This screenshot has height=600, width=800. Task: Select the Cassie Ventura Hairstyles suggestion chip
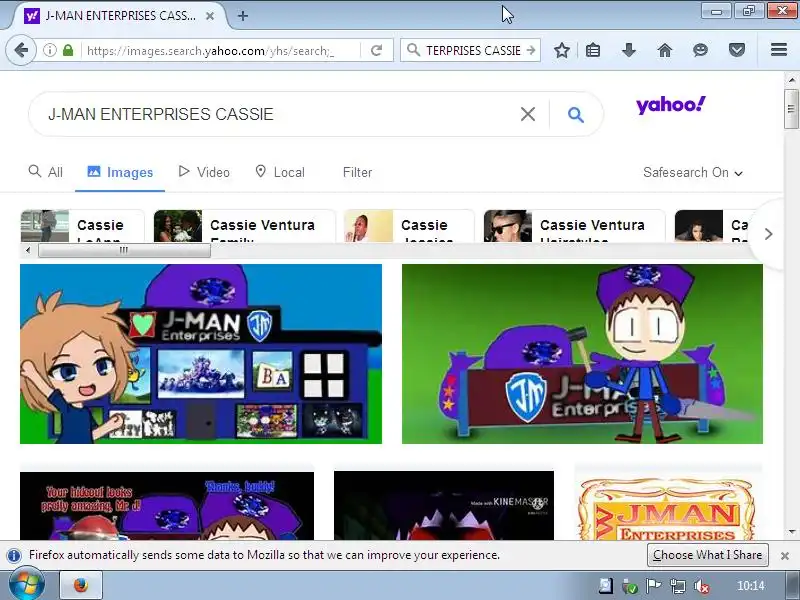tap(574, 226)
